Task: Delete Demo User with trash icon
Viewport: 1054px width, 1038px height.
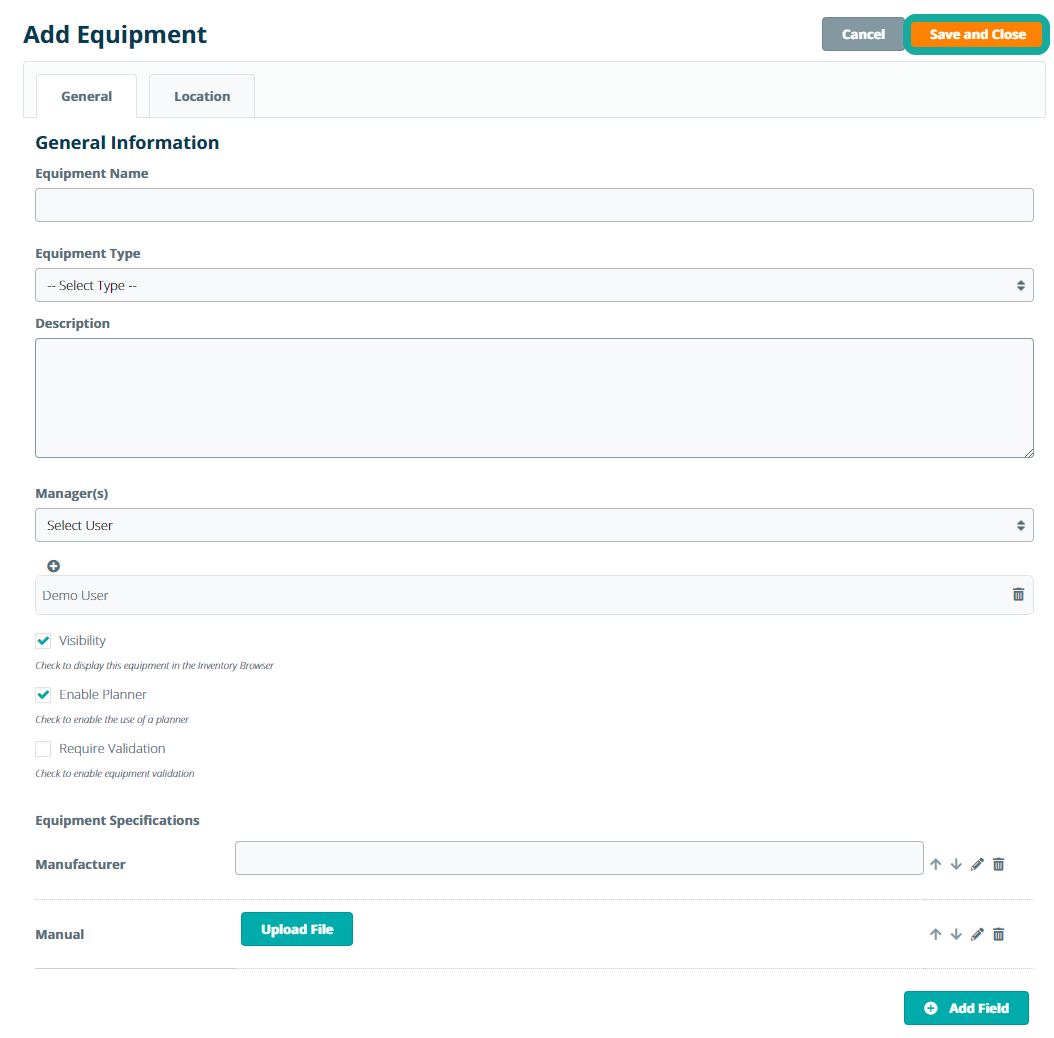Action: tap(1018, 594)
